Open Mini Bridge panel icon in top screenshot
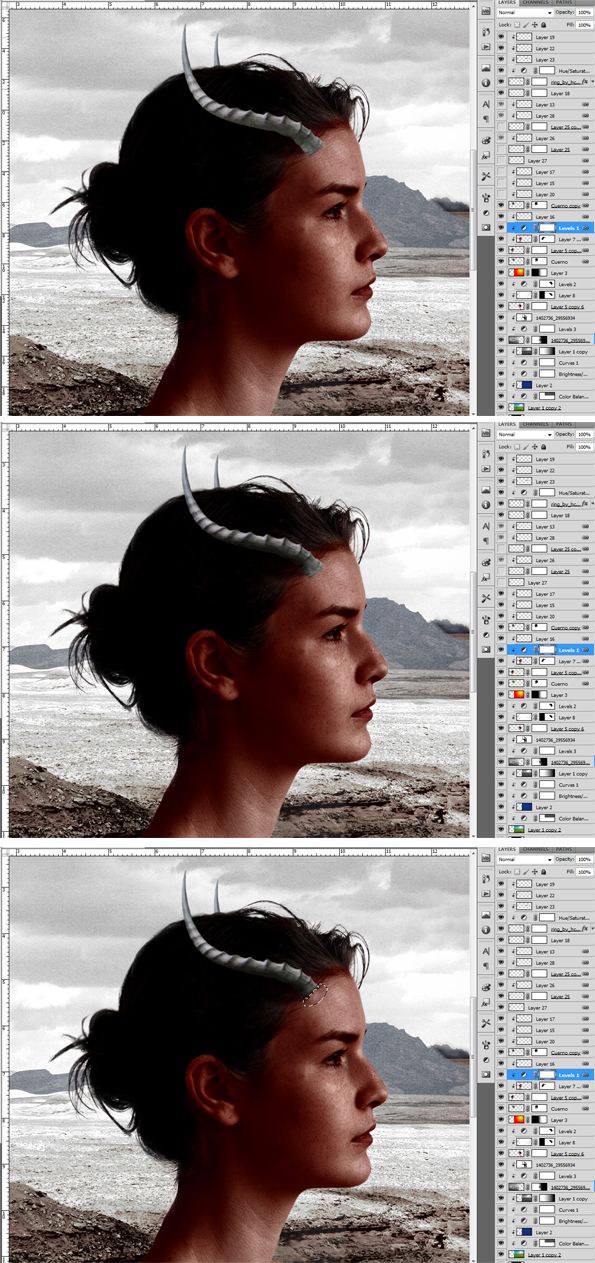This screenshot has height=1263, width=595. pos(486,11)
